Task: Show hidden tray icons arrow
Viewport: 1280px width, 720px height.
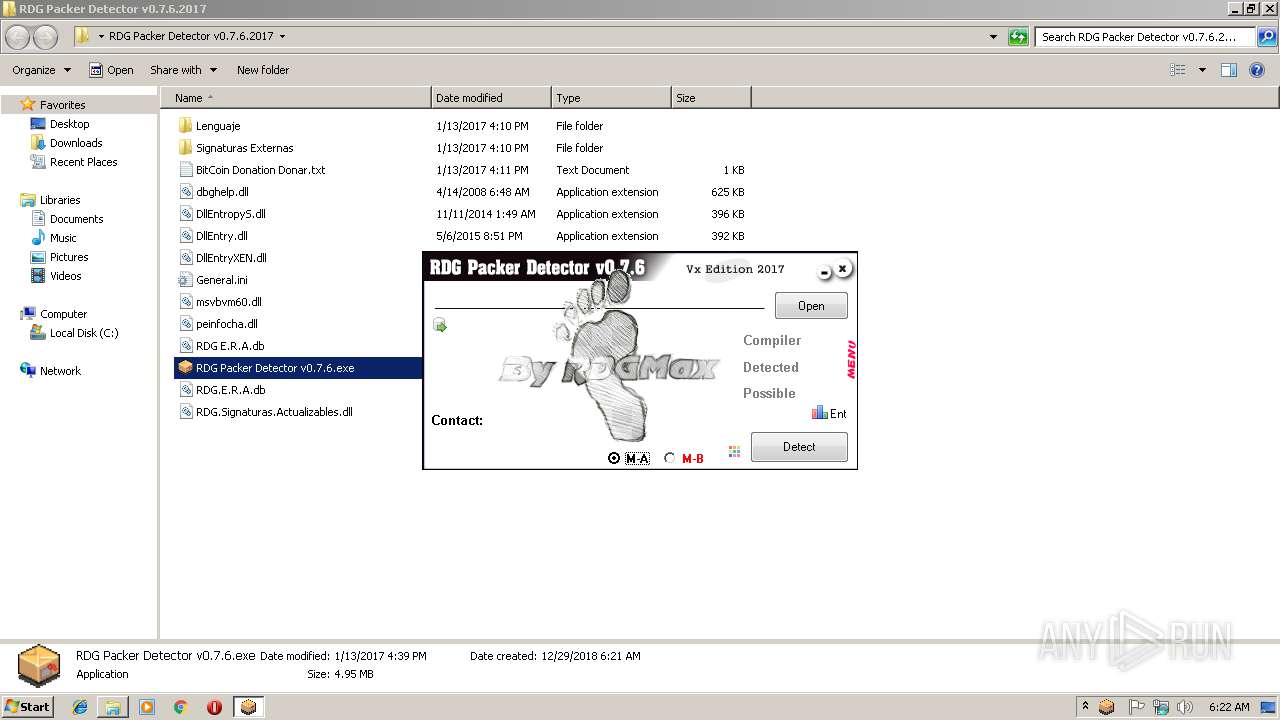Action: click(1085, 706)
